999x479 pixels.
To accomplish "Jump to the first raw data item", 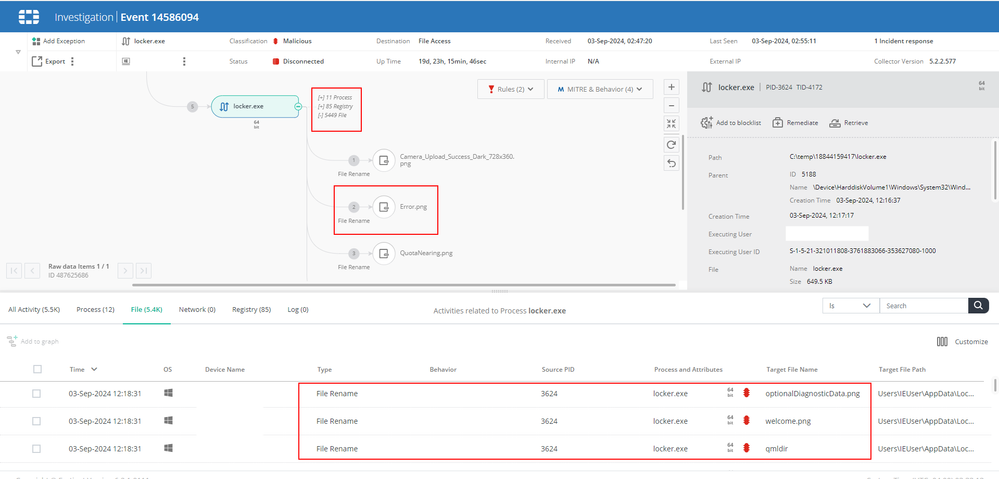I will pos(16,270).
